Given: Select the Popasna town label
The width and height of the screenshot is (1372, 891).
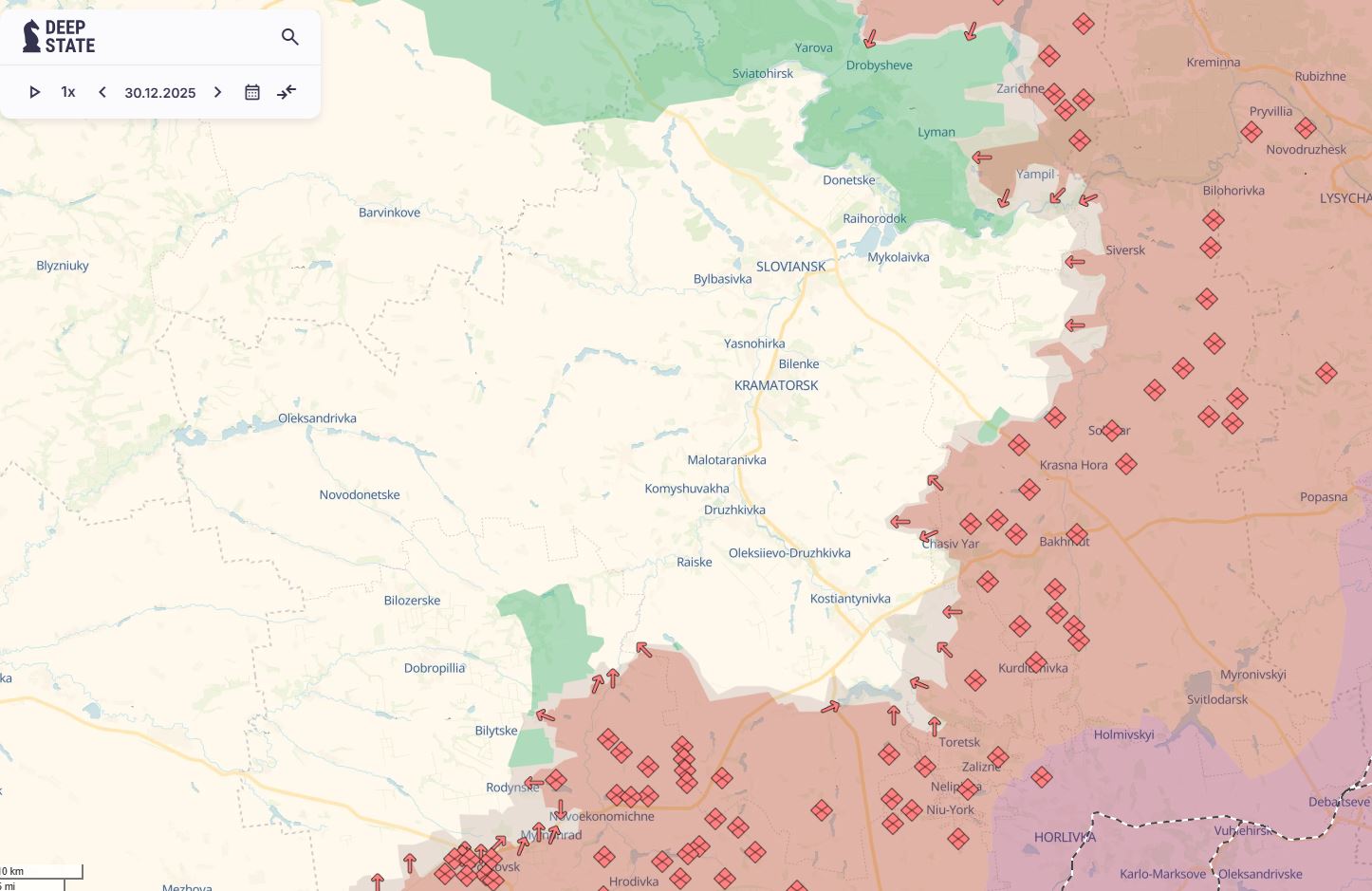Looking at the screenshot, I should point(1324,497).
